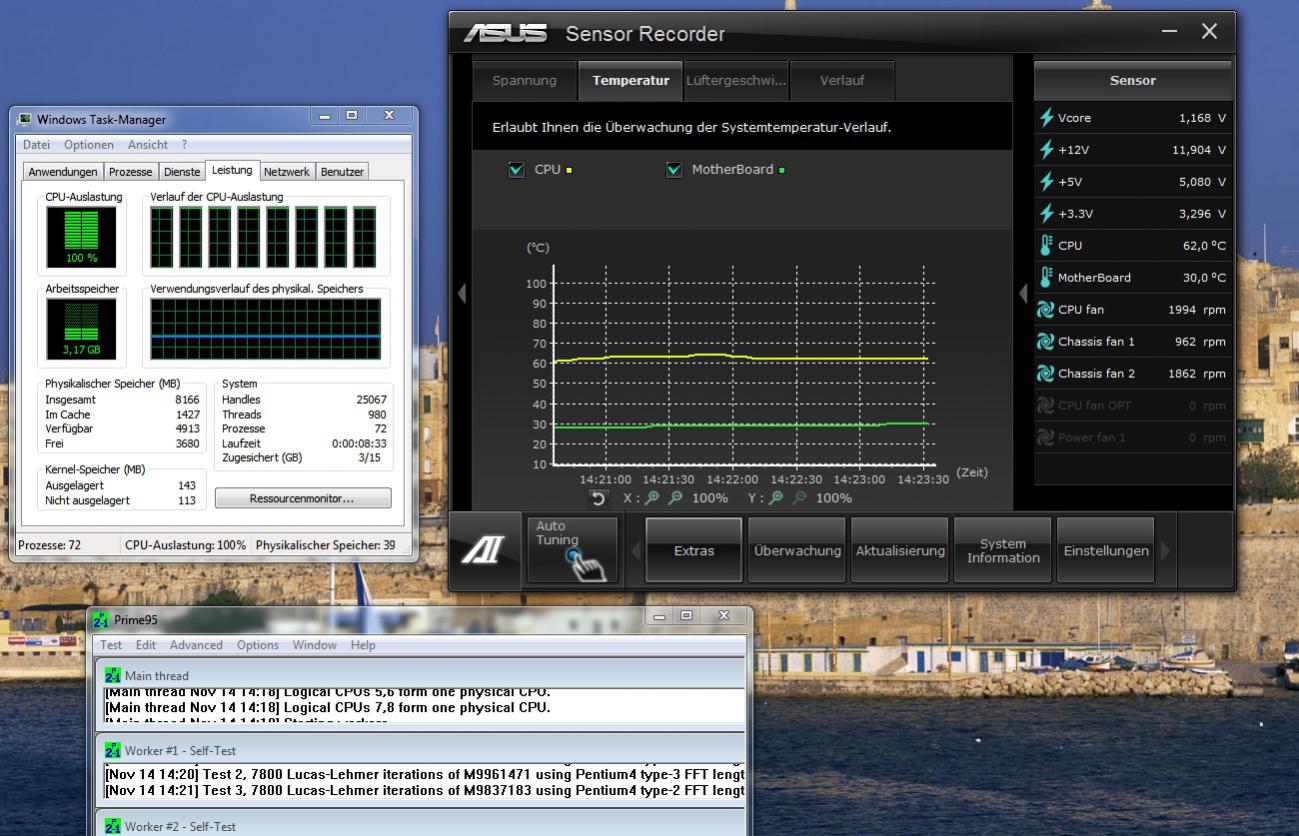Uncheck the MotherBoard temperature checkbox
1299x836 pixels.
pos(674,170)
